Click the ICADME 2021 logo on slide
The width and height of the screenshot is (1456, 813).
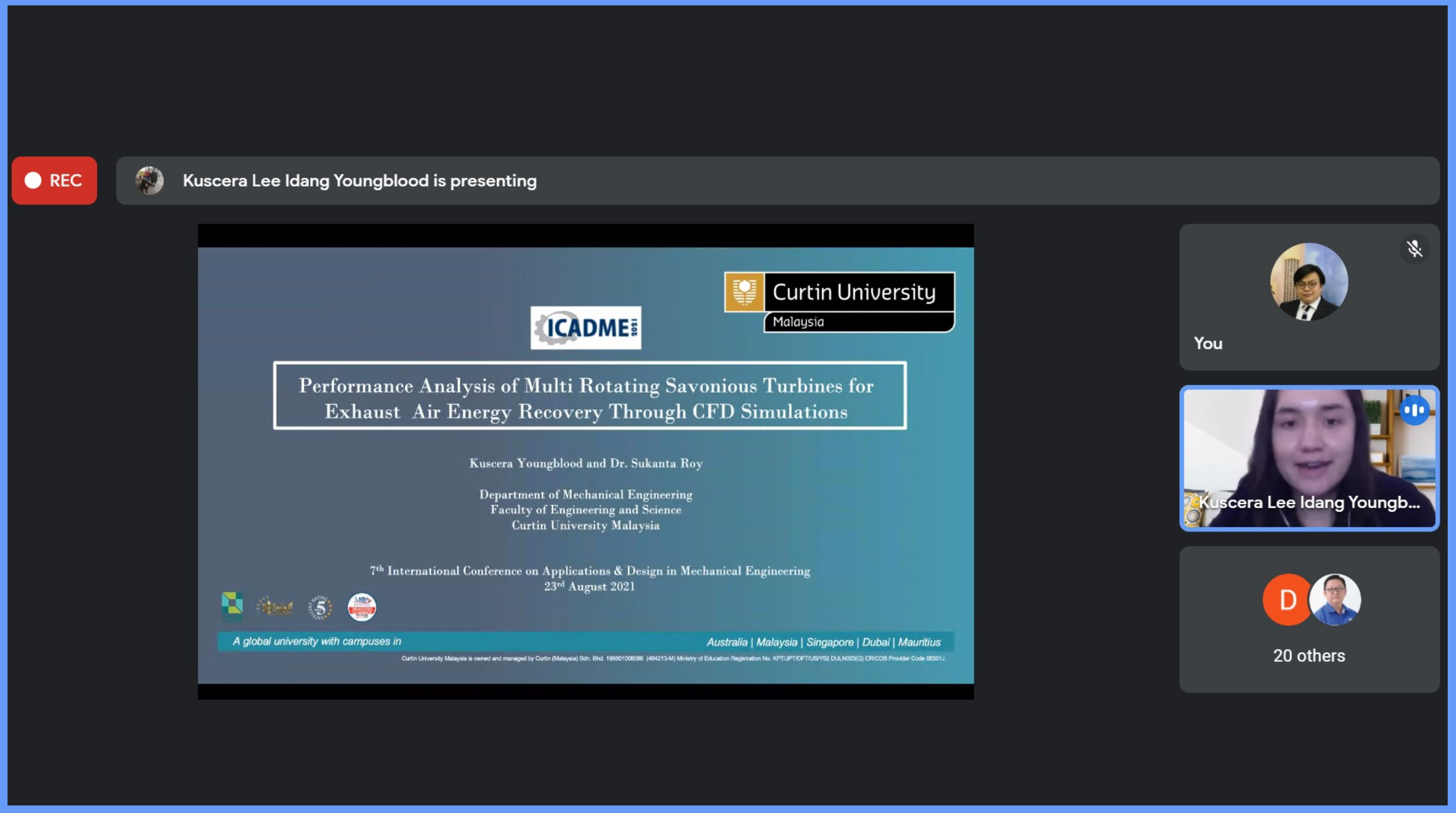pyautogui.click(x=586, y=328)
